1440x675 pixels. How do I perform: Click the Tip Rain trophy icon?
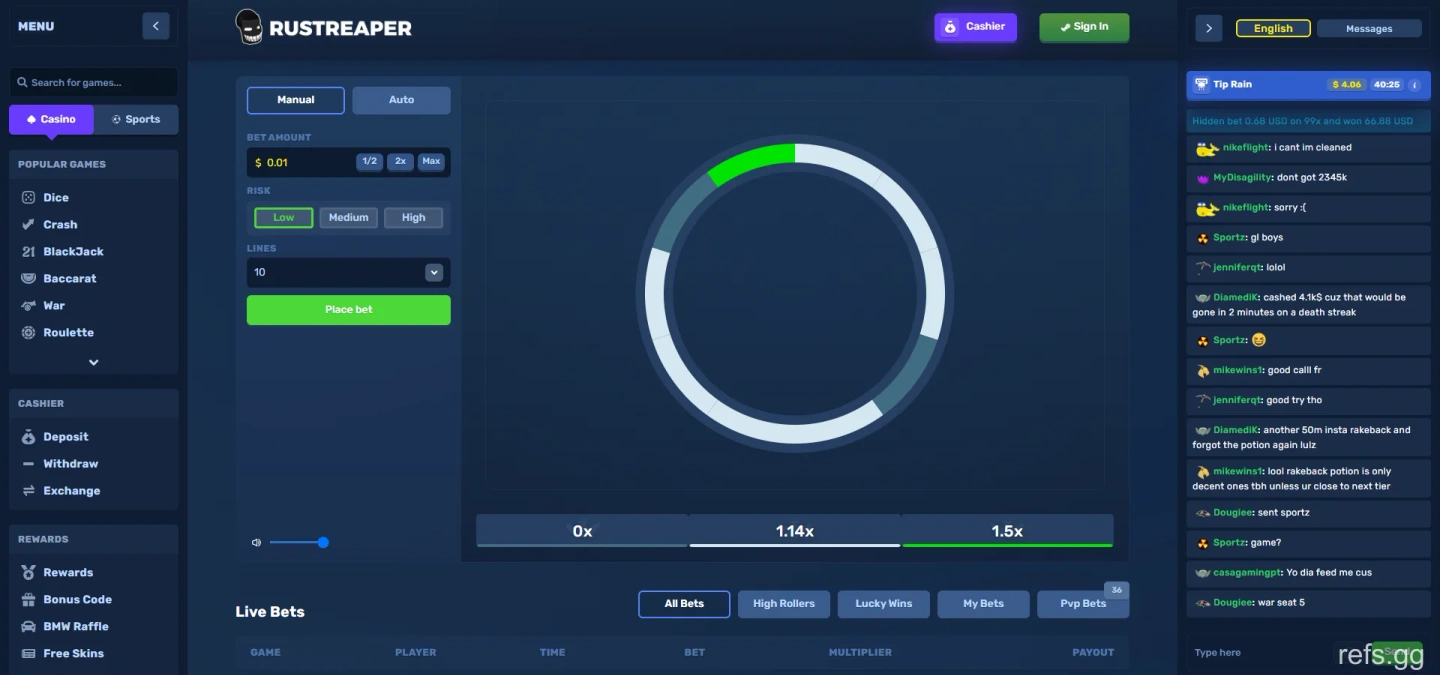click(x=1201, y=85)
